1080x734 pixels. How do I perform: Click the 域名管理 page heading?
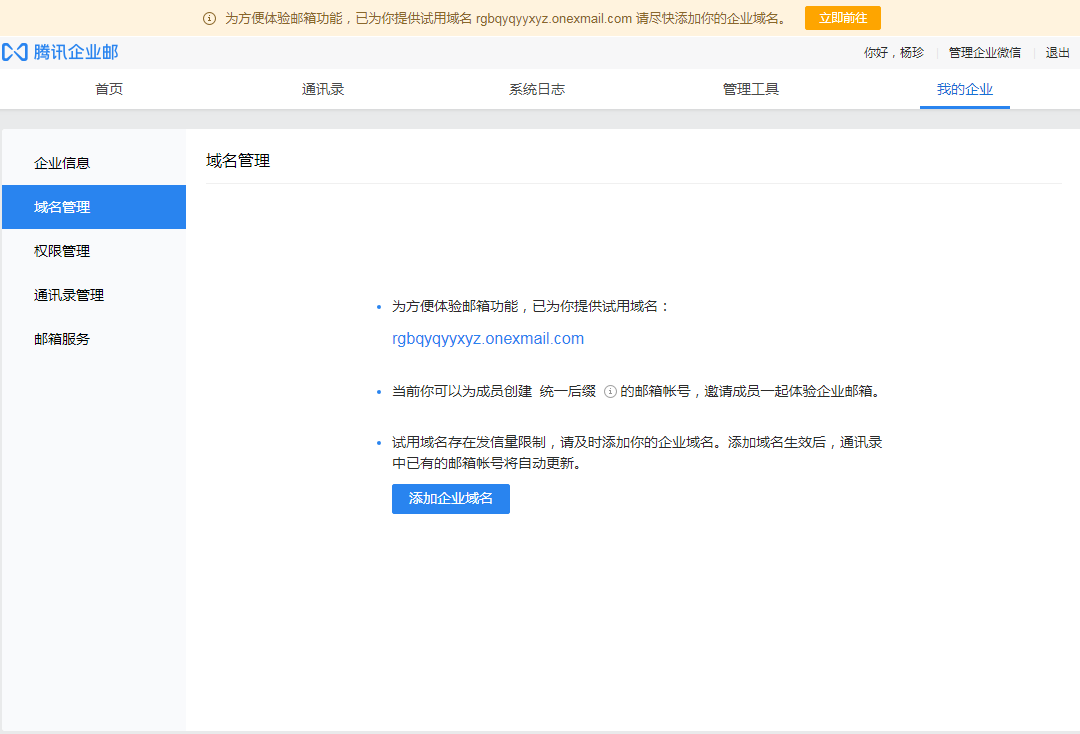(x=238, y=161)
